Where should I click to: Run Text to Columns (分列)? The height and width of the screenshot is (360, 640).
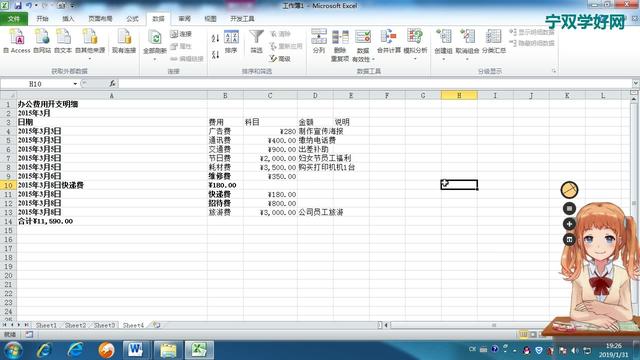pos(318,42)
